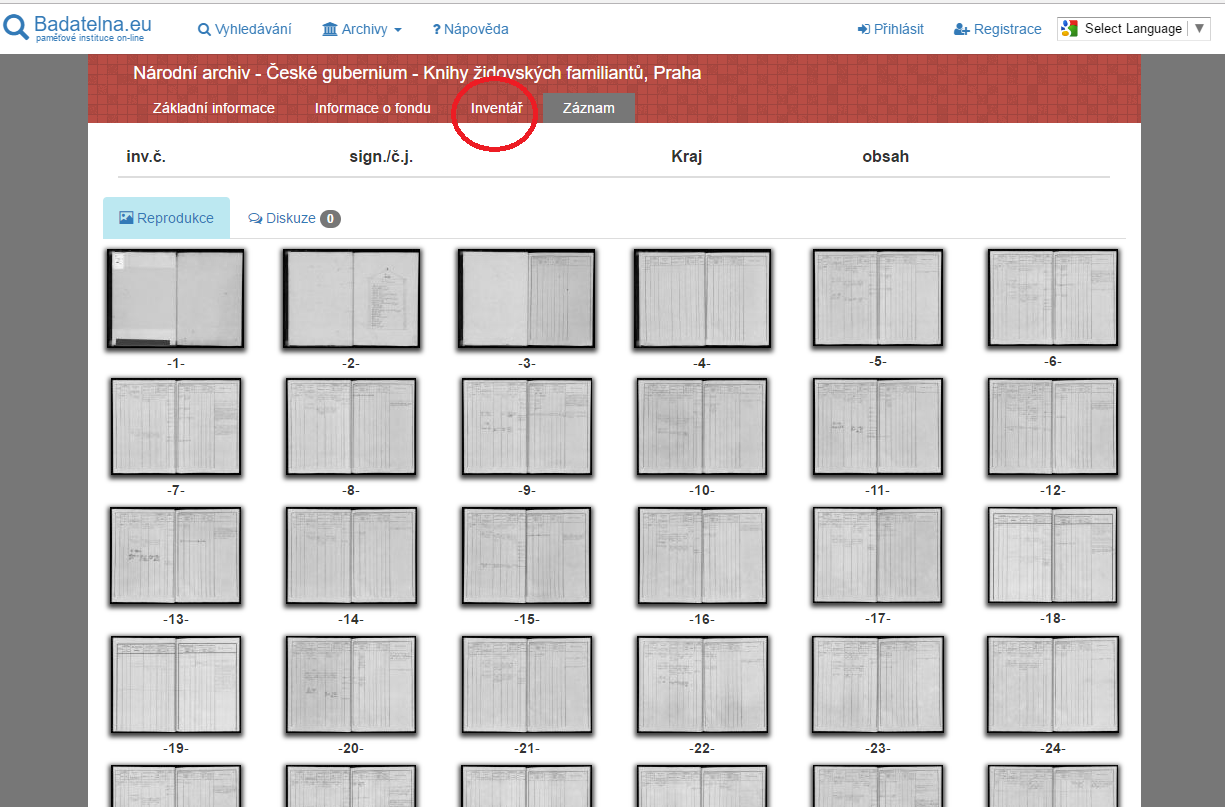Open page thumbnail -11-
Image resolution: width=1225 pixels, height=807 pixels.
878,427
